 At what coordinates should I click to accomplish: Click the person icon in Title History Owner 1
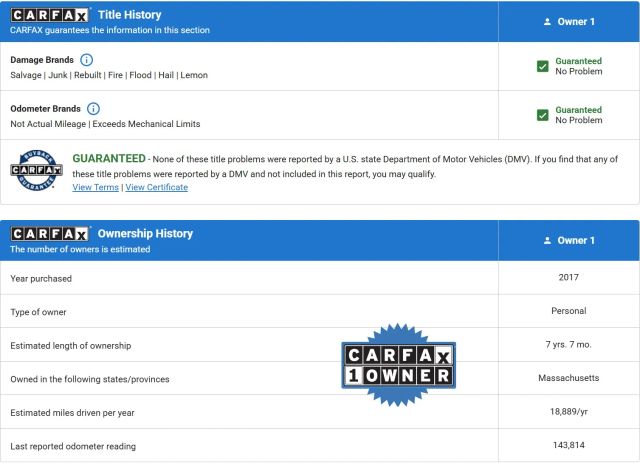coord(547,22)
